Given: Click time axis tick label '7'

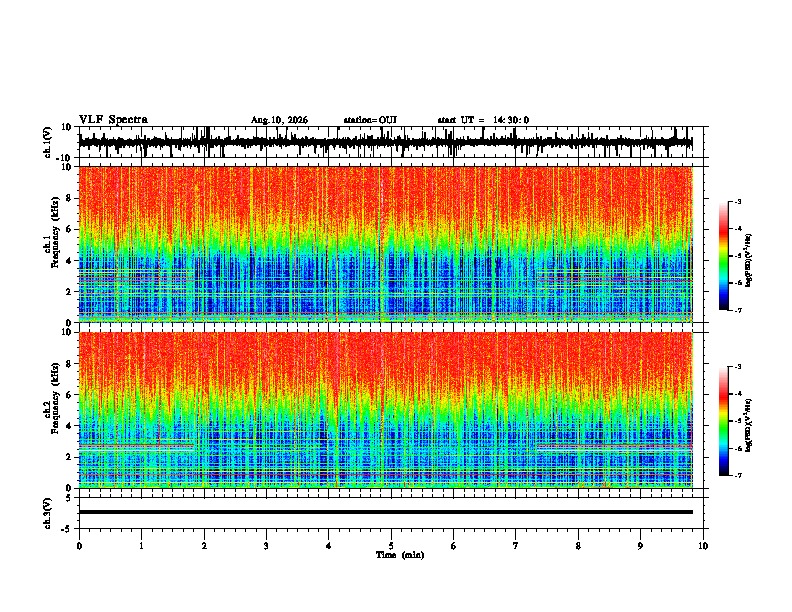Looking at the screenshot, I should (x=516, y=546).
